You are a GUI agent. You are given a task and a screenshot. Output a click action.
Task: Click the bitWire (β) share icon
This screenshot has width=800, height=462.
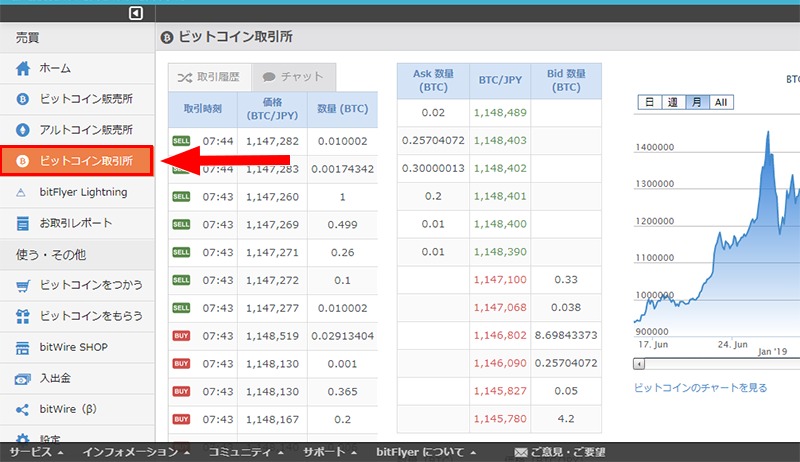coord(22,409)
